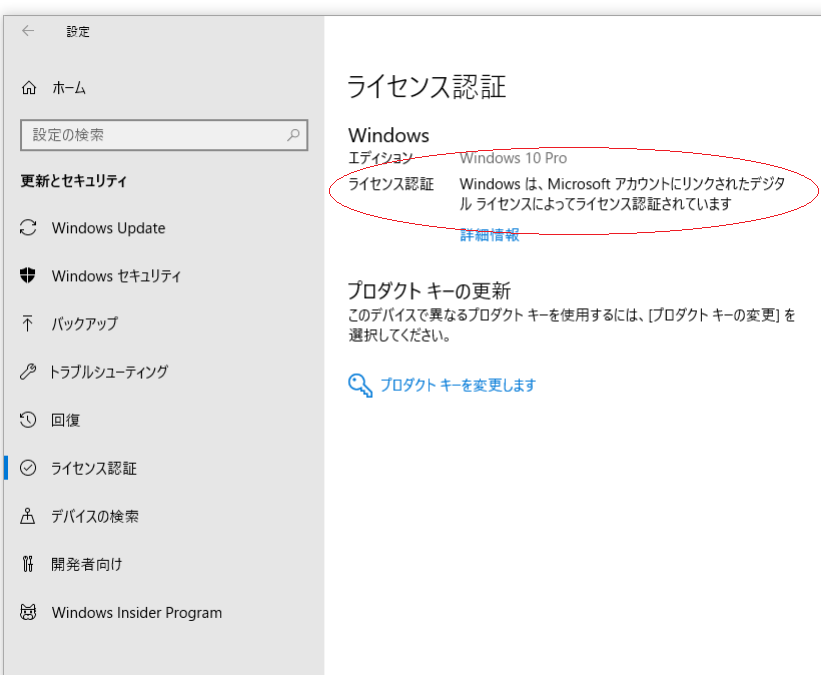Select ライセンス認証 in the sidebar
Image resolution: width=821 pixels, height=675 pixels.
(x=94, y=468)
